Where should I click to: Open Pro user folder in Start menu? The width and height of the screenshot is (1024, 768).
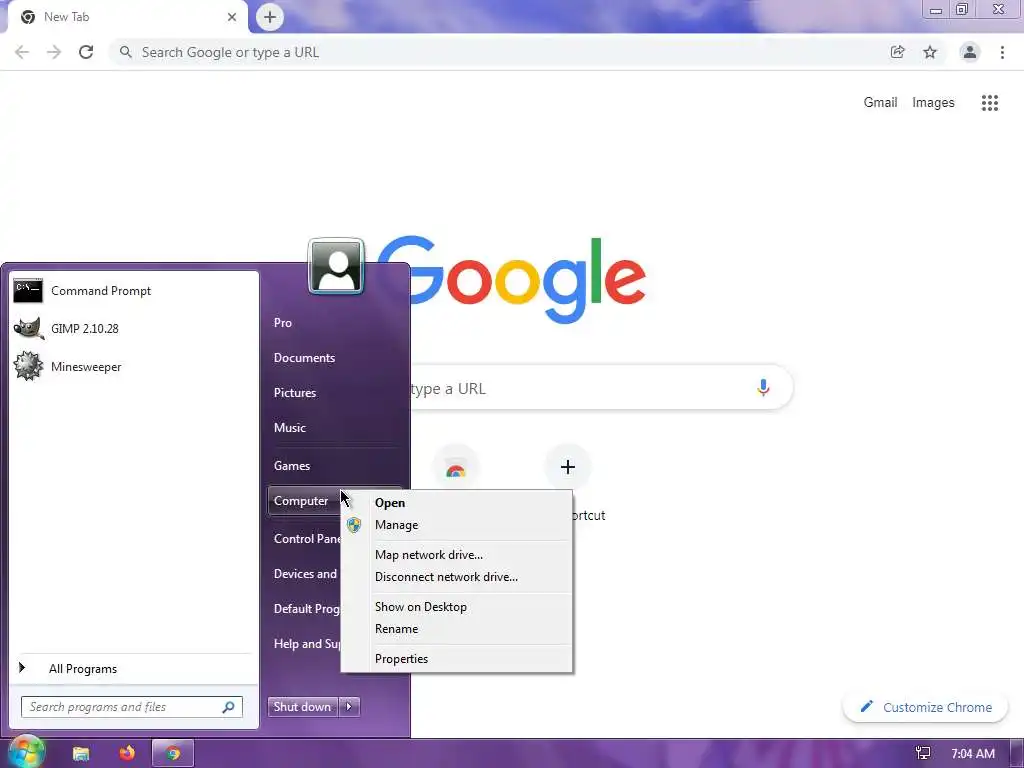click(x=283, y=323)
